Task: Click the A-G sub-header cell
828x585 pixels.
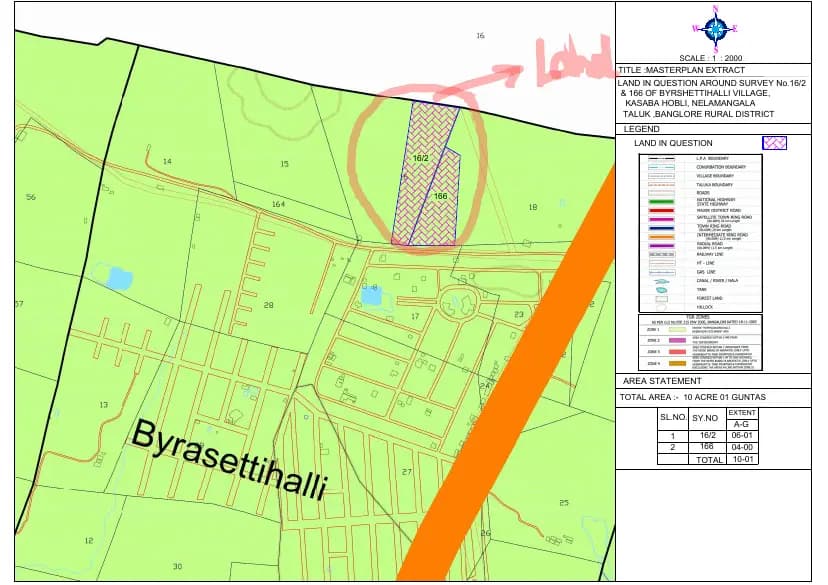Action: (x=742, y=424)
